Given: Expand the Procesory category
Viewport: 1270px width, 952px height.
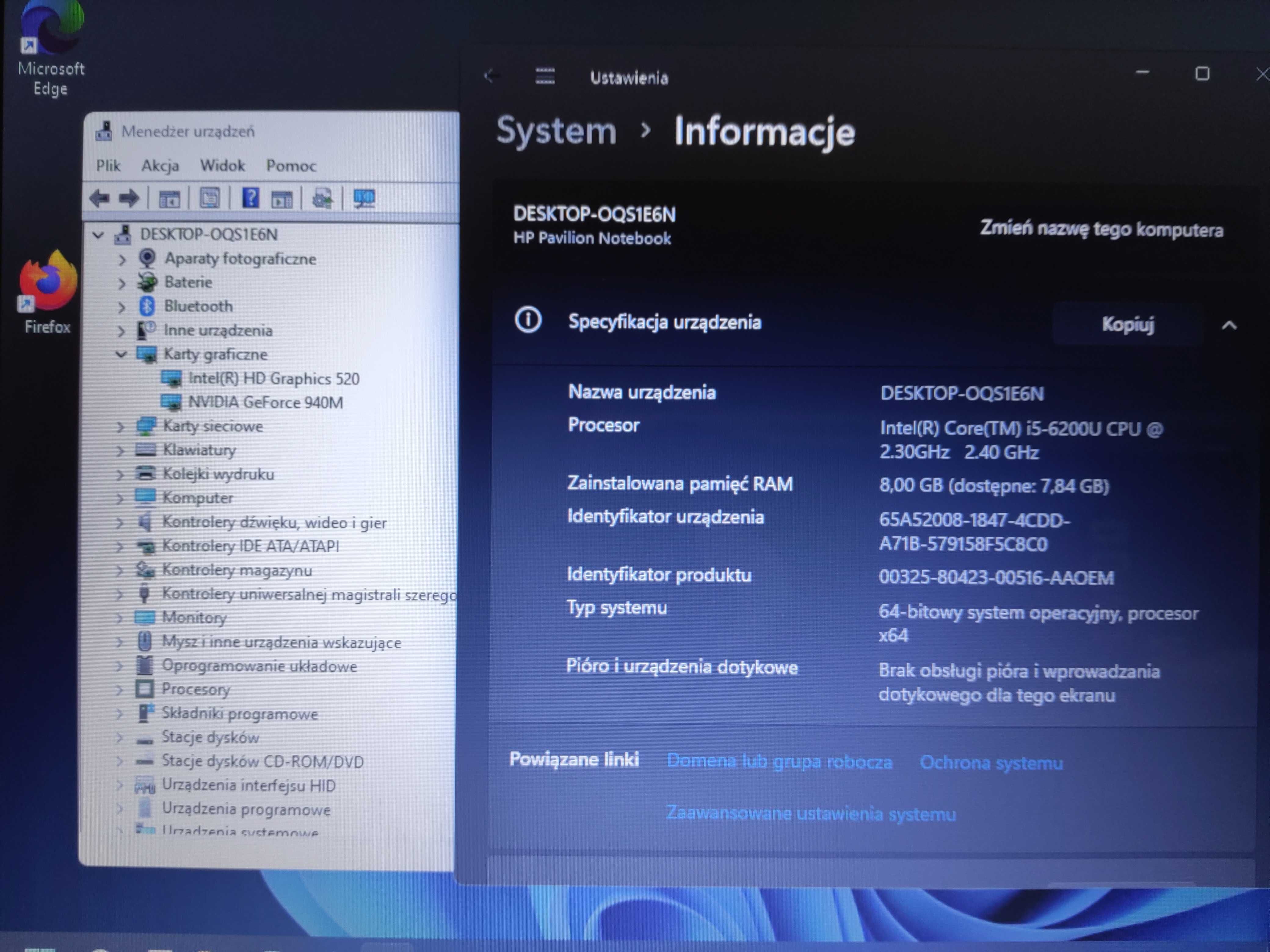Looking at the screenshot, I should point(119,690).
